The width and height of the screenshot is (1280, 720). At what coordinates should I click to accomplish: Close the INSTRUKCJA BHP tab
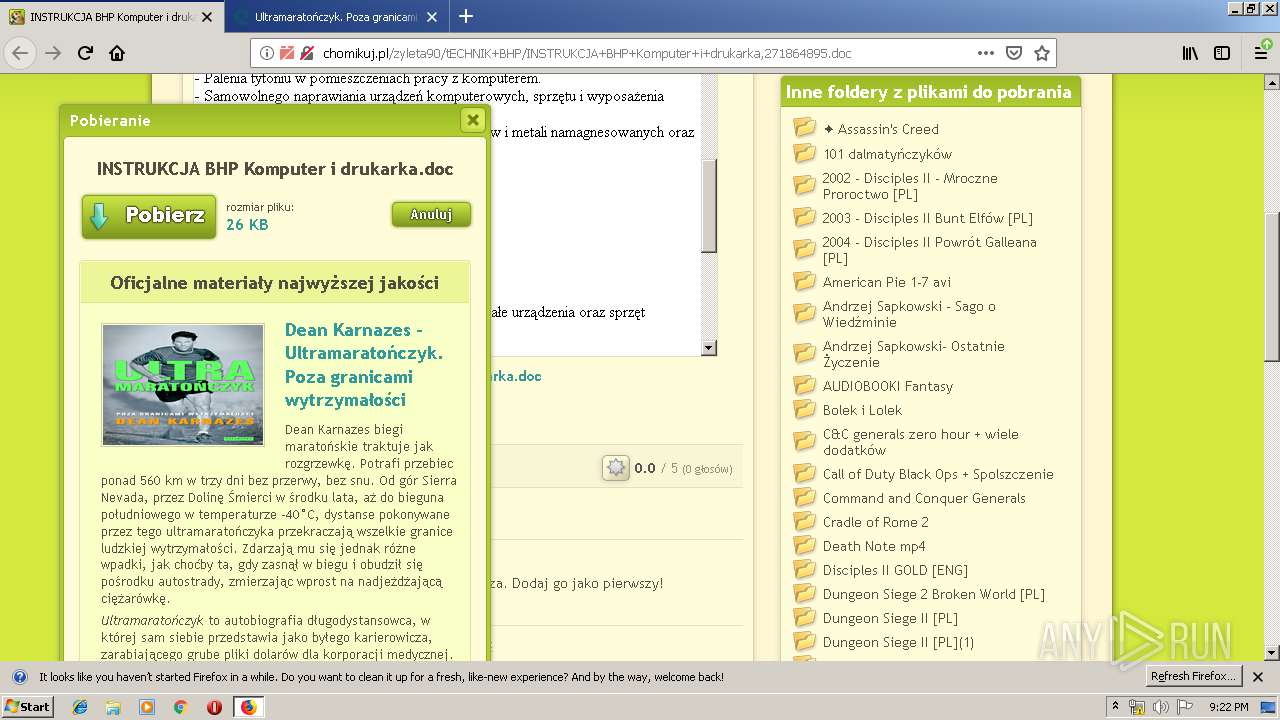click(x=207, y=17)
